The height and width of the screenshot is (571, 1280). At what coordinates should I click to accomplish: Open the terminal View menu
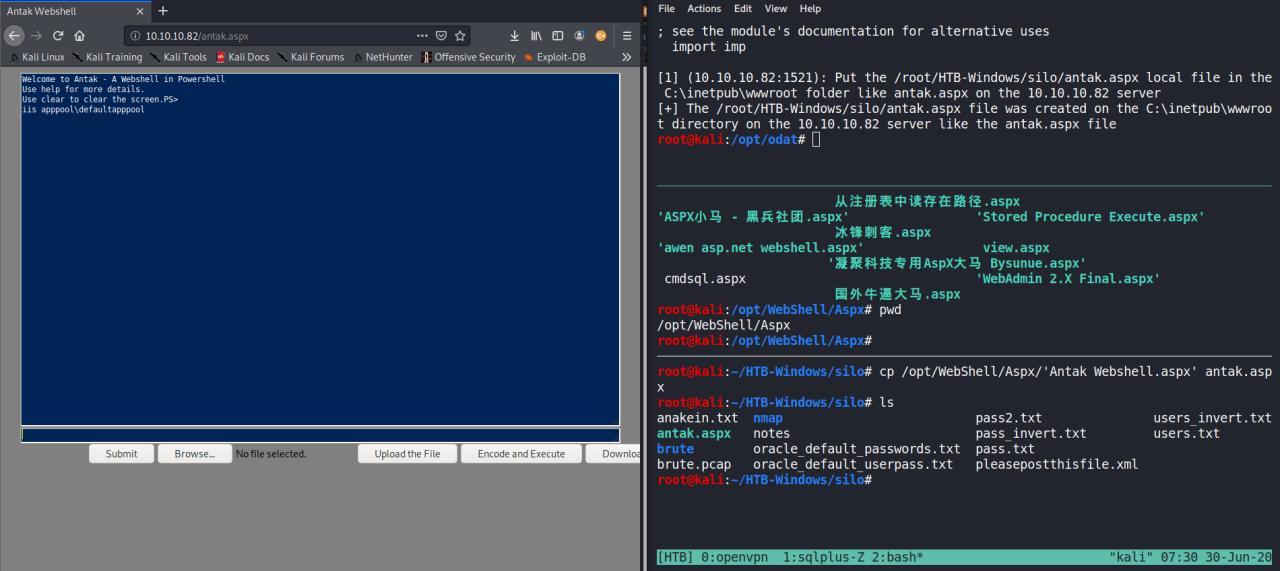776,8
